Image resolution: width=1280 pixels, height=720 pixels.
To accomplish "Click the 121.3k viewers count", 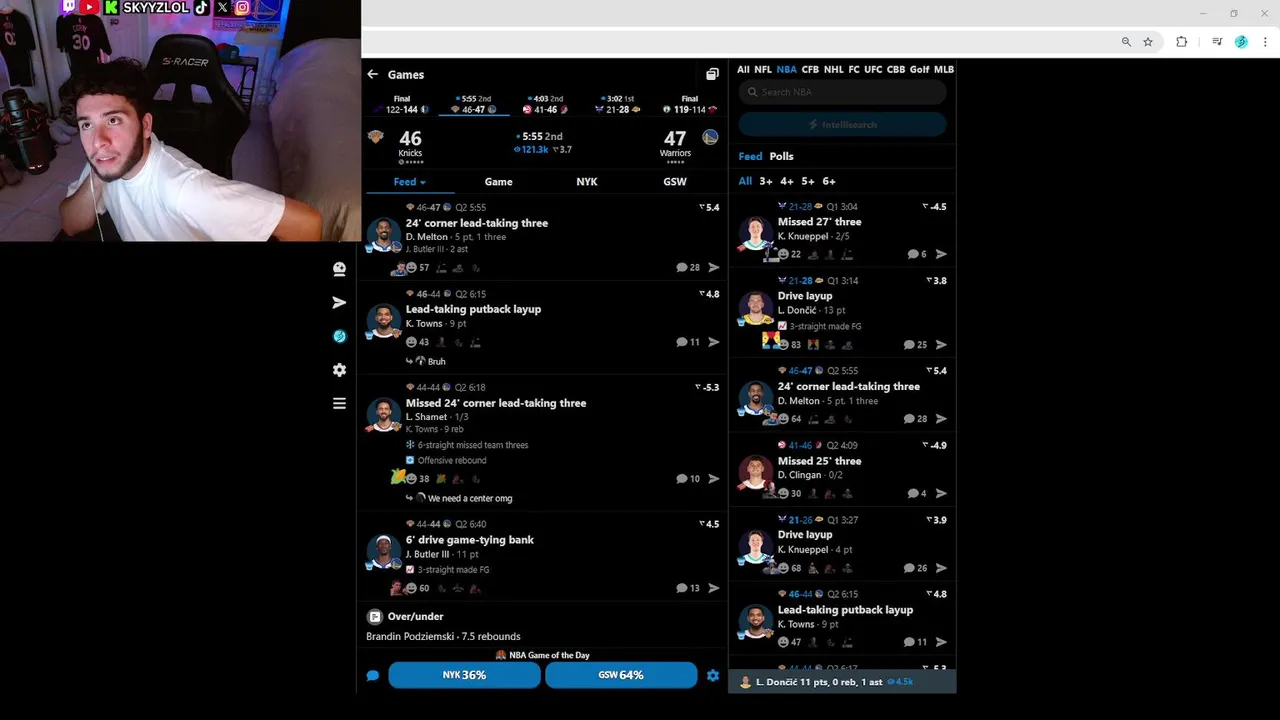I will [532, 150].
